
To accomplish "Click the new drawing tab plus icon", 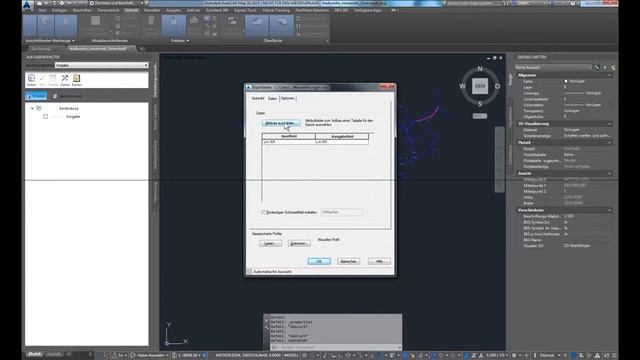I will pos(142,49).
